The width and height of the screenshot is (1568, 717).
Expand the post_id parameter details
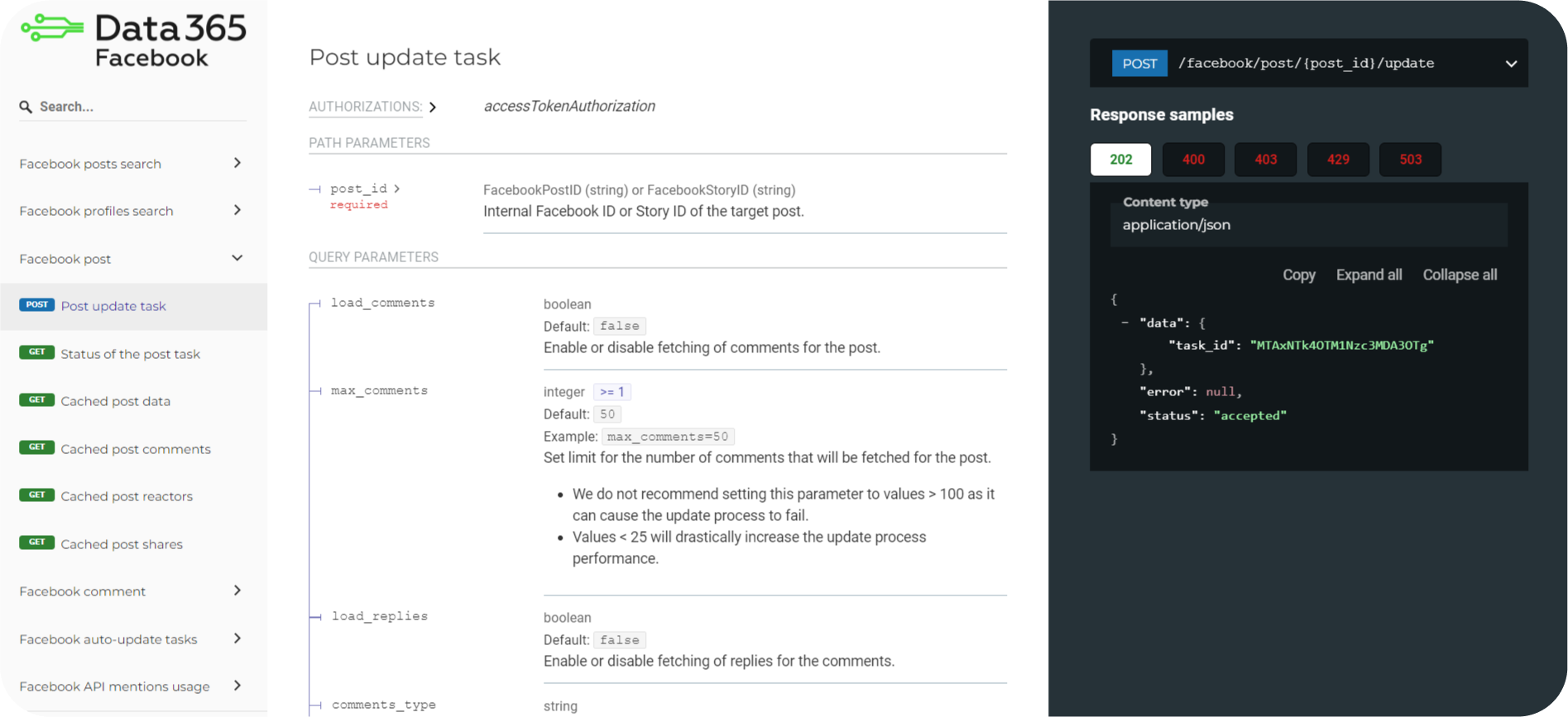[x=397, y=189]
